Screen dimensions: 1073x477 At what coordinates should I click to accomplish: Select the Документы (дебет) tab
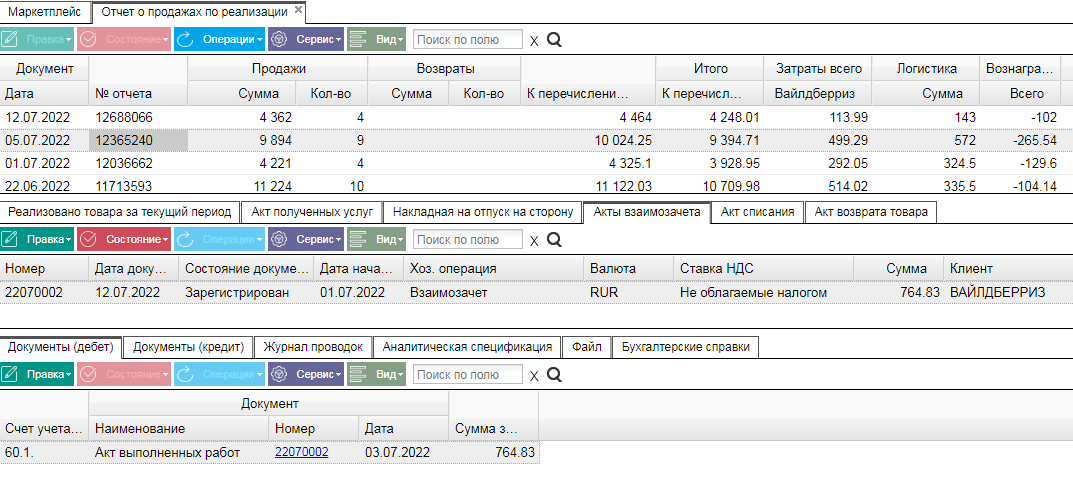click(x=61, y=346)
